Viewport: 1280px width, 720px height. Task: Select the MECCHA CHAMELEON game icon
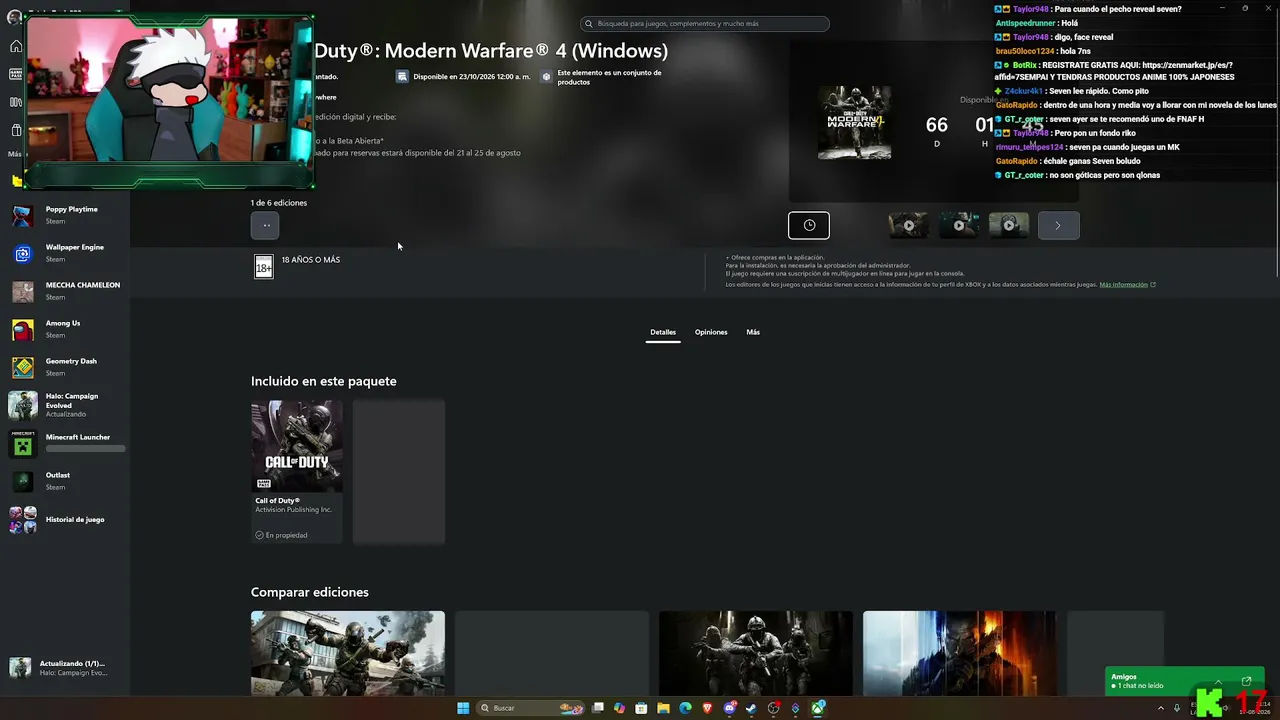[x=23, y=291]
